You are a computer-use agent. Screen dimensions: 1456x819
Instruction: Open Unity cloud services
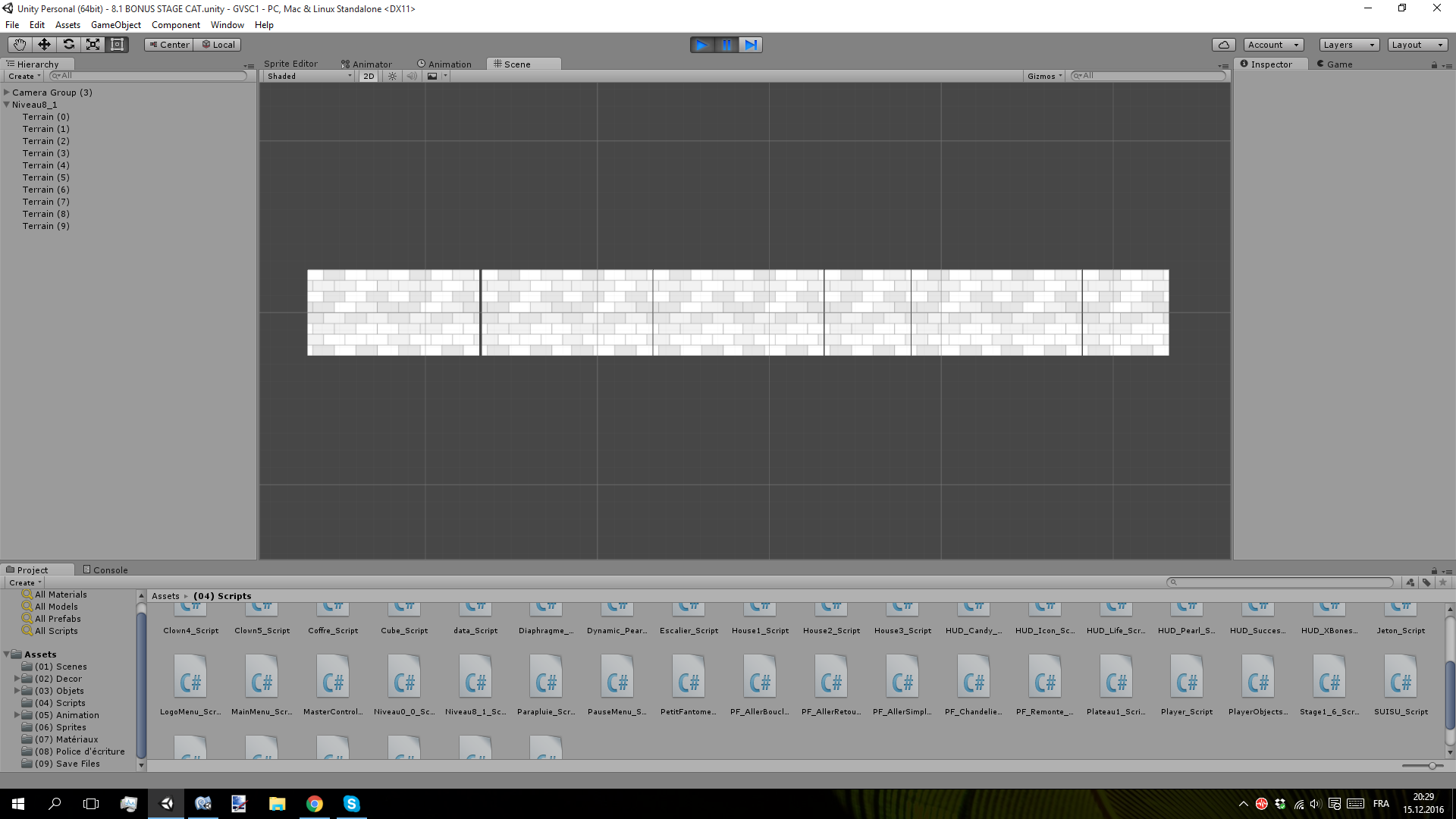(1223, 44)
